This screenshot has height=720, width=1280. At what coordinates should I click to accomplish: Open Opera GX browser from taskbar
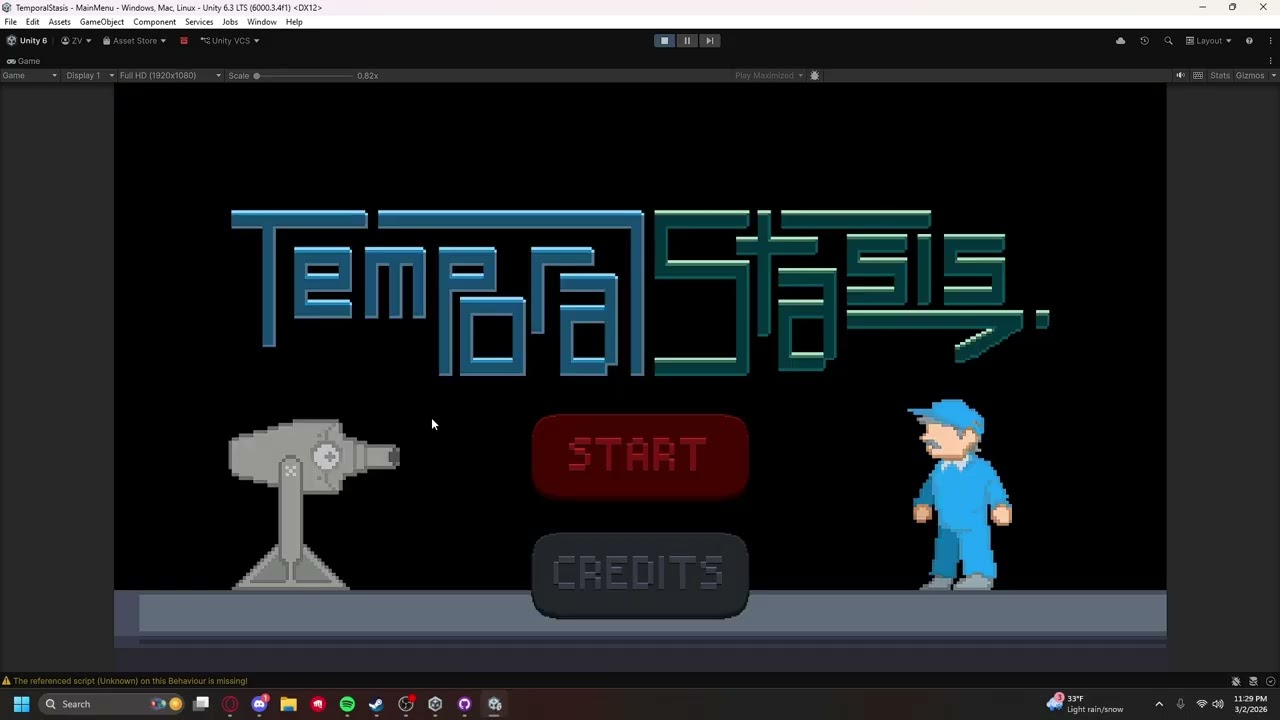coord(230,704)
